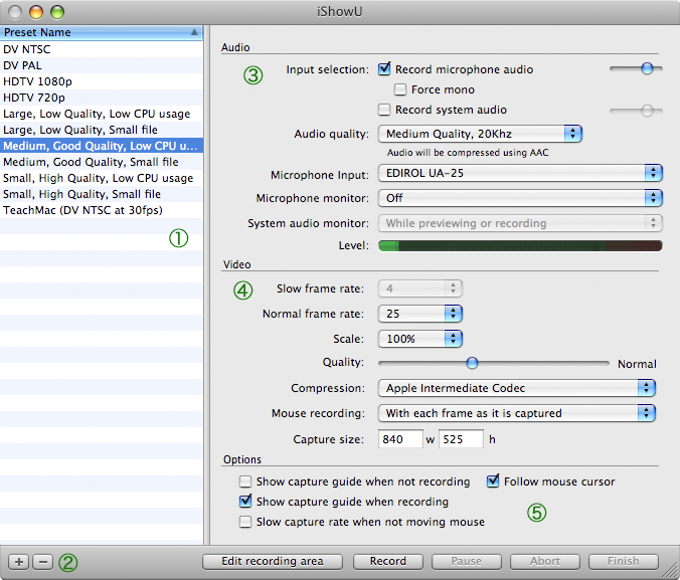The height and width of the screenshot is (580, 680).
Task: Select Small, High Quality, Small file preset
Action: click(x=101, y=194)
